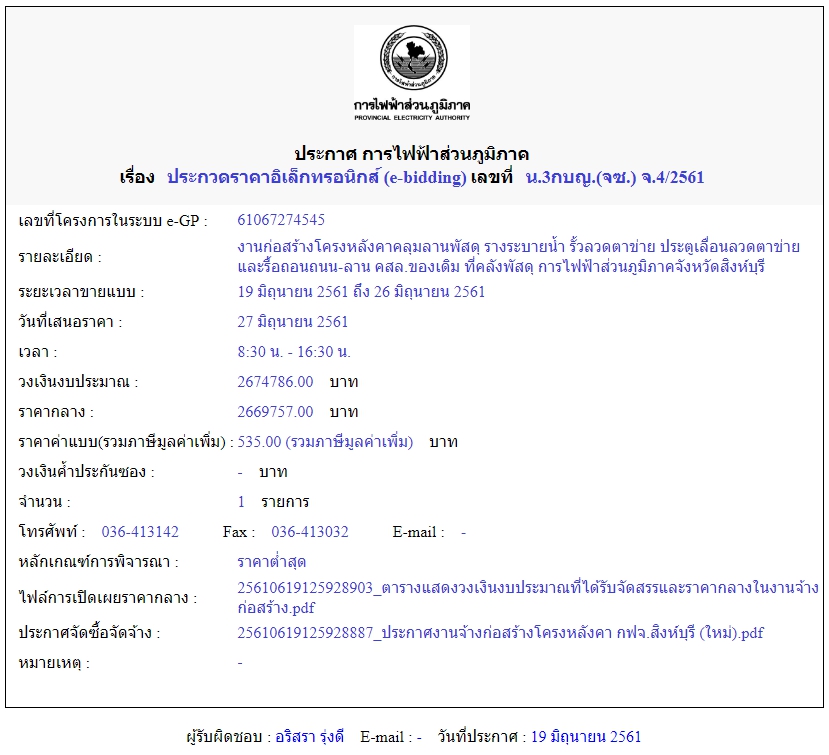Select the date range 19 มิถุนายน 2561 ถึง 26 มิถุนายน
This screenshot has width=829, height=755.
[361, 291]
